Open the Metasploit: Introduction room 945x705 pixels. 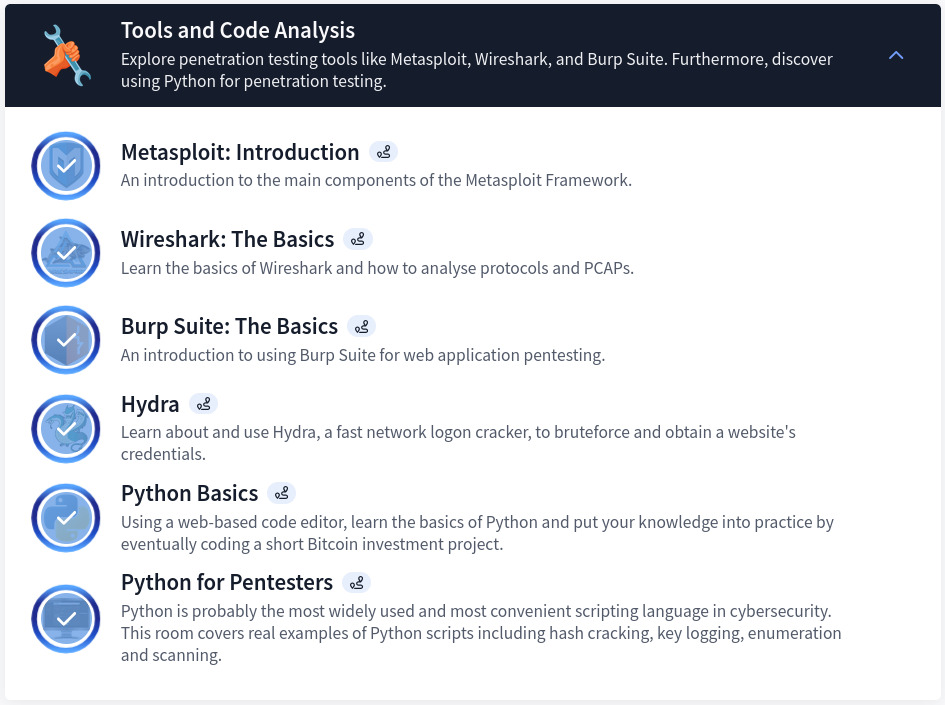[240, 152]
